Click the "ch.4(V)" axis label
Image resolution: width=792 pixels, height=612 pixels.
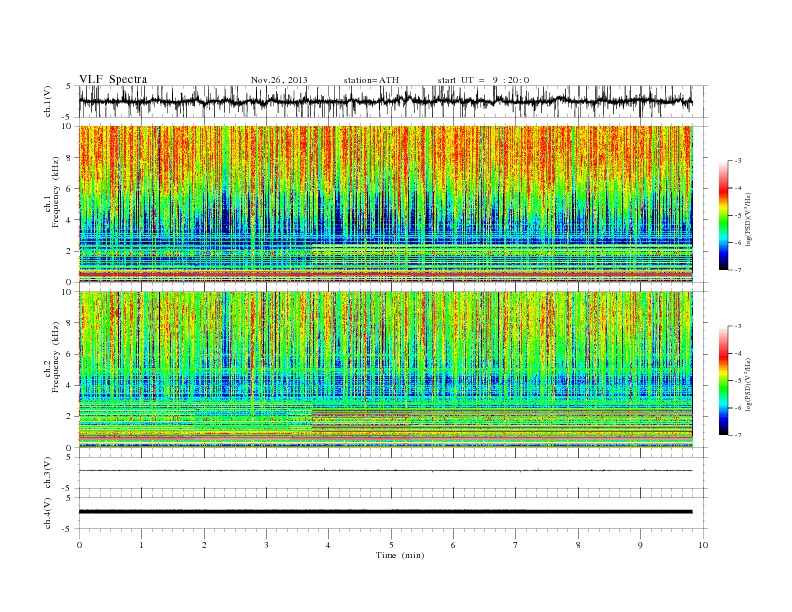[x=48, y=513]
